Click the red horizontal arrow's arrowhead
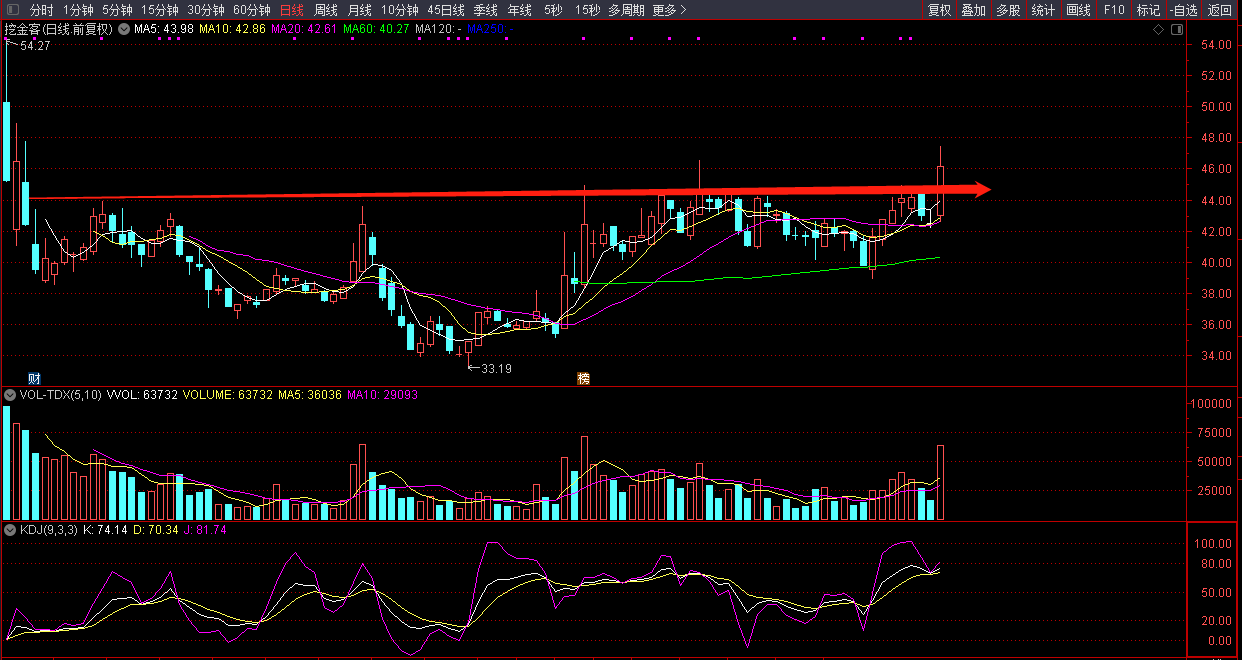The width and height of the screenshot is (1242, 660). tap(981, 189)
